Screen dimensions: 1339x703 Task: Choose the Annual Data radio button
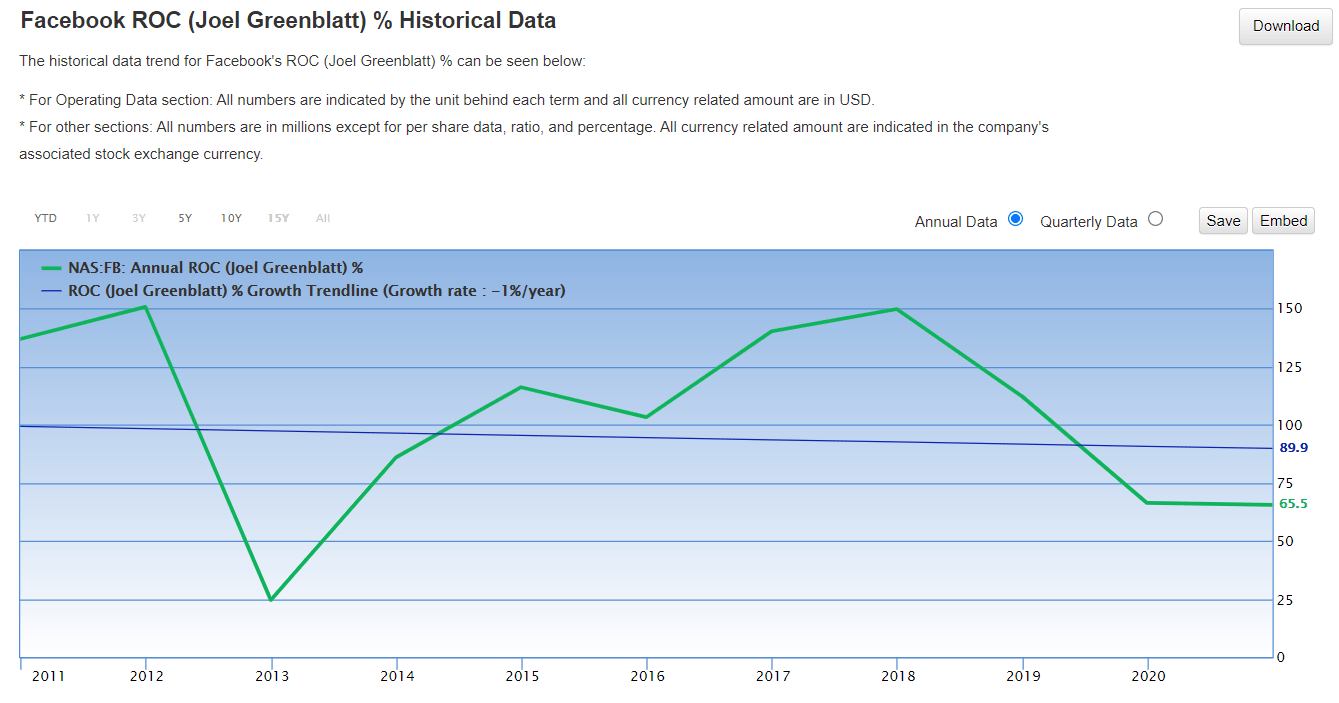point(1016,219)
